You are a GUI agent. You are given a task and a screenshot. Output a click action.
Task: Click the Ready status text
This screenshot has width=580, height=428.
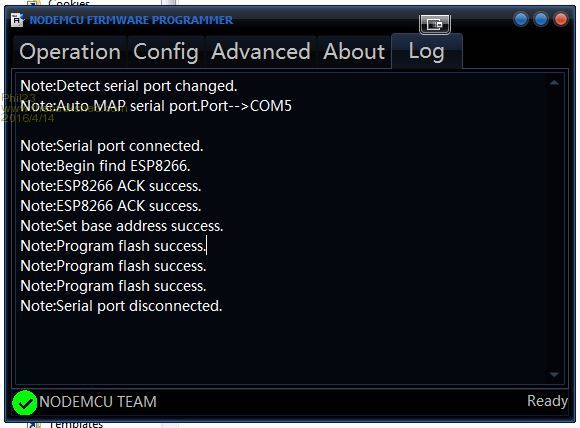pyautogui.click(x=547, y=401)
